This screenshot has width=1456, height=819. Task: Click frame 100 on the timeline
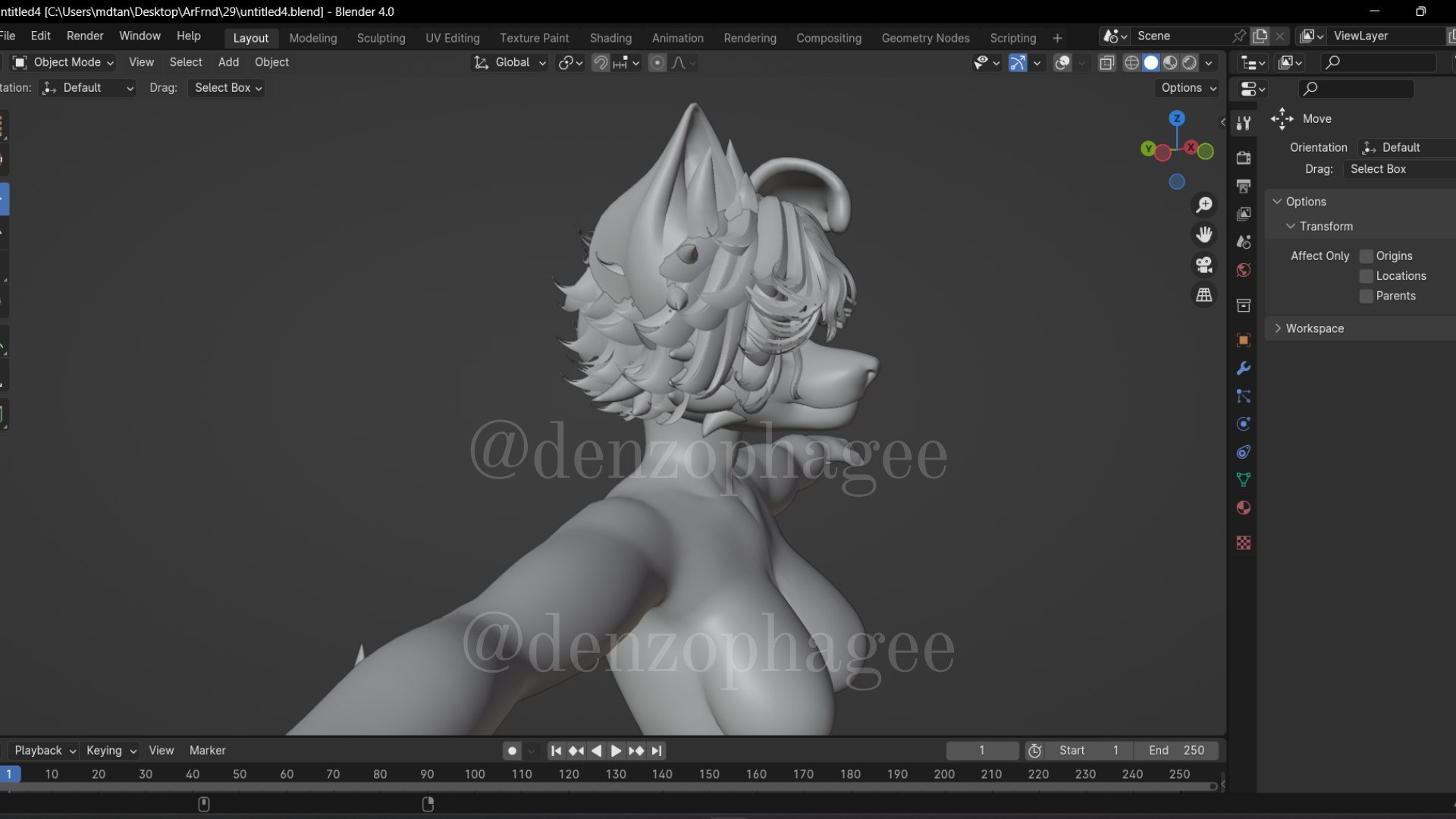(x=475, y=774)
